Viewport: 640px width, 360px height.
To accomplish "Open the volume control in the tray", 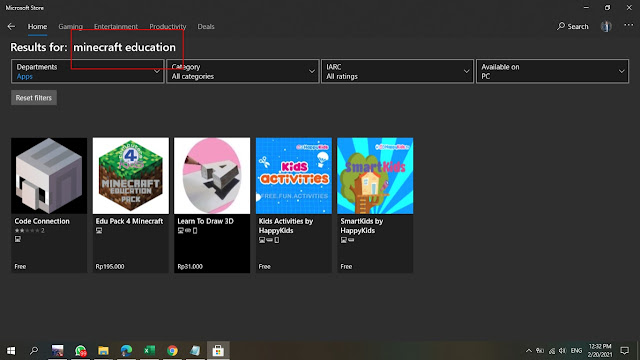I will 562,351.
